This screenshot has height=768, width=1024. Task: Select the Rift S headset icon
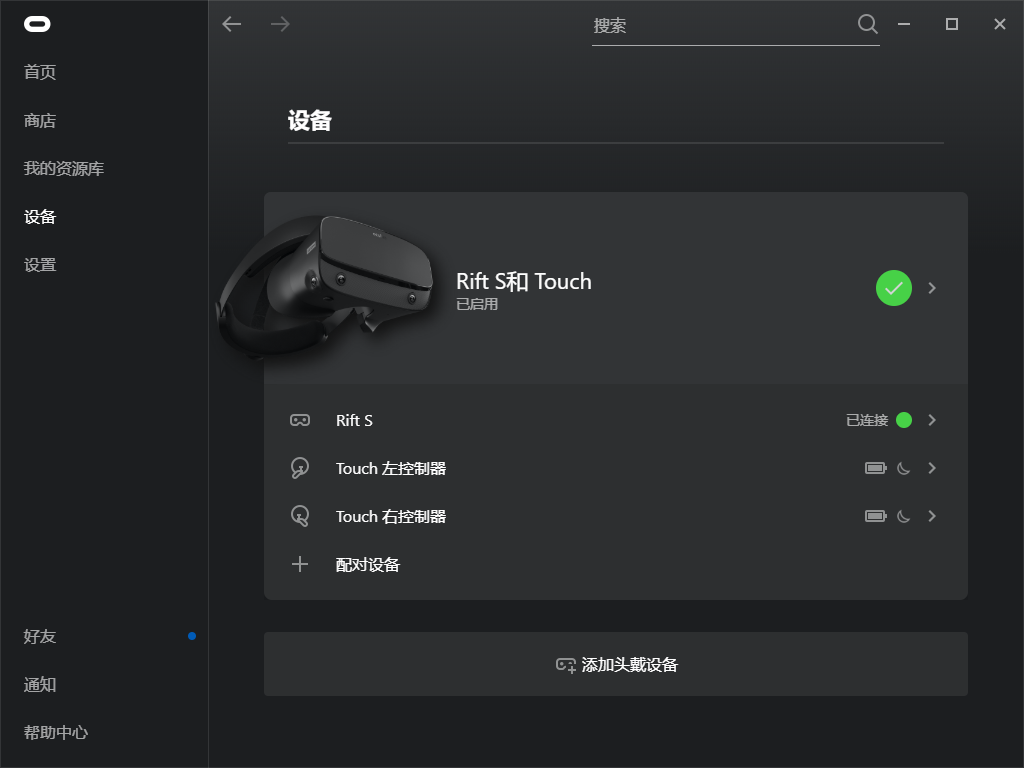(x=299, y=420)
